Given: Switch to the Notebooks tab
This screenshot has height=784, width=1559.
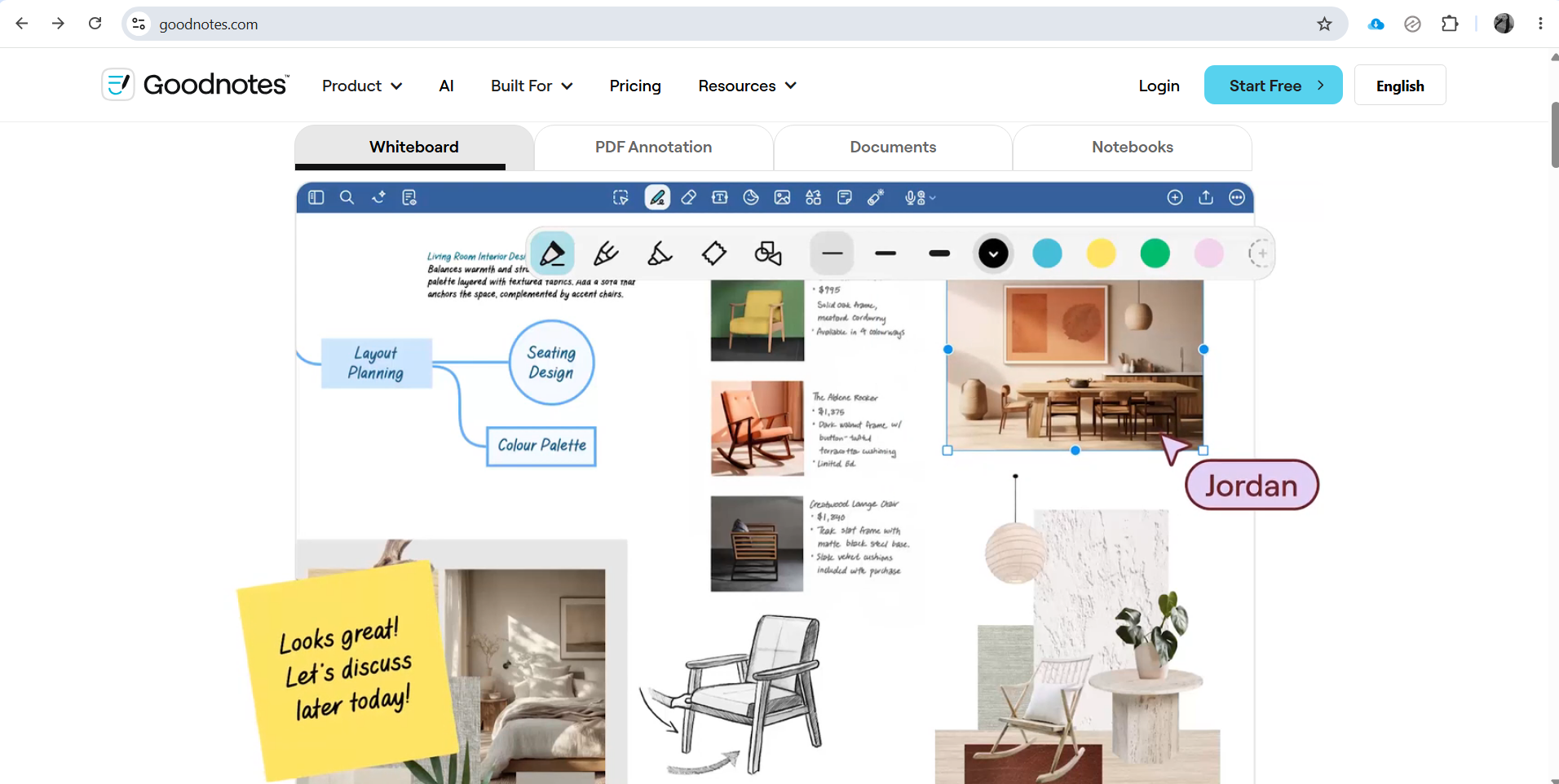Looking at the screenshot, I should click(x=1133, y=148).
